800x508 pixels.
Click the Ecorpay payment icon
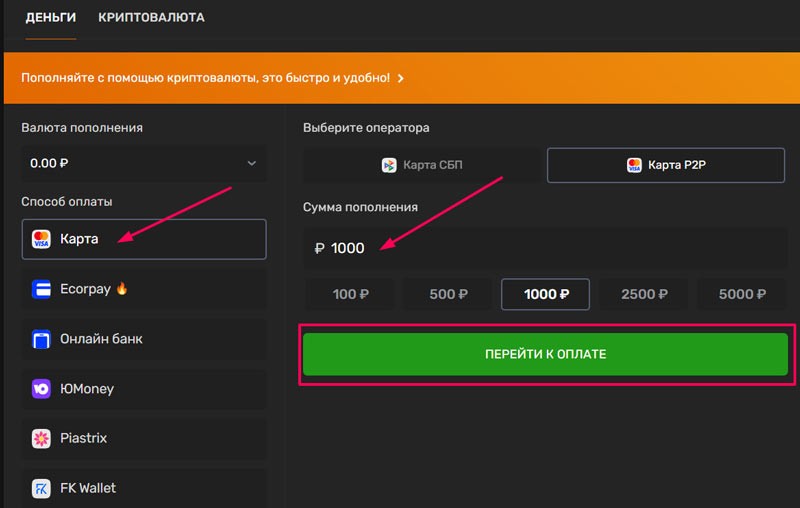pyautogui.click(x=41, y=289)
